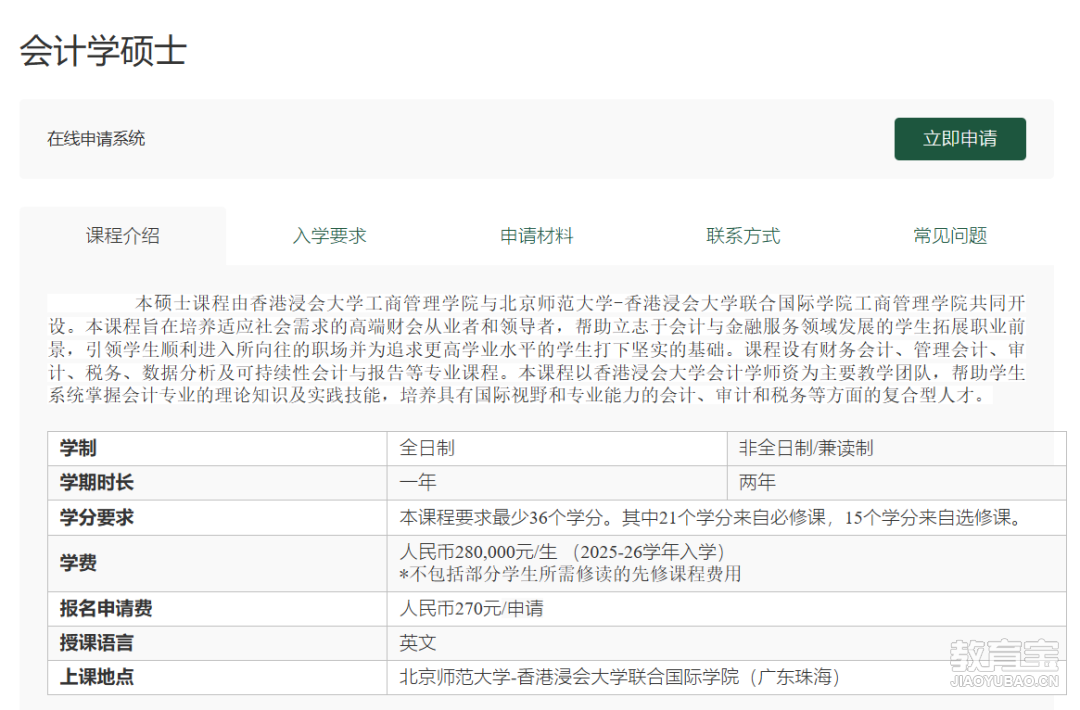
Task: Select the 上课地点 row header
Action: click(217, 677)
